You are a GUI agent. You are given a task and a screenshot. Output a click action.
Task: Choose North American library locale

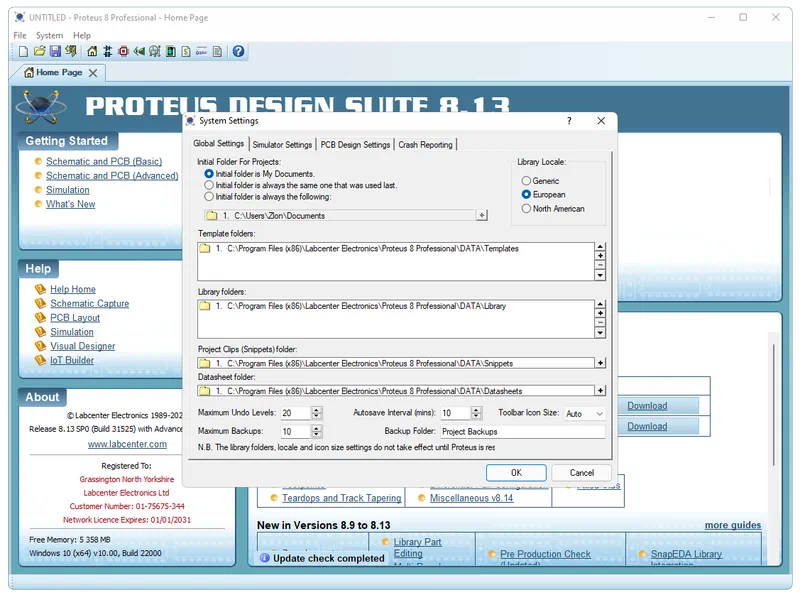pyautogui.click(x=527, y=209)
